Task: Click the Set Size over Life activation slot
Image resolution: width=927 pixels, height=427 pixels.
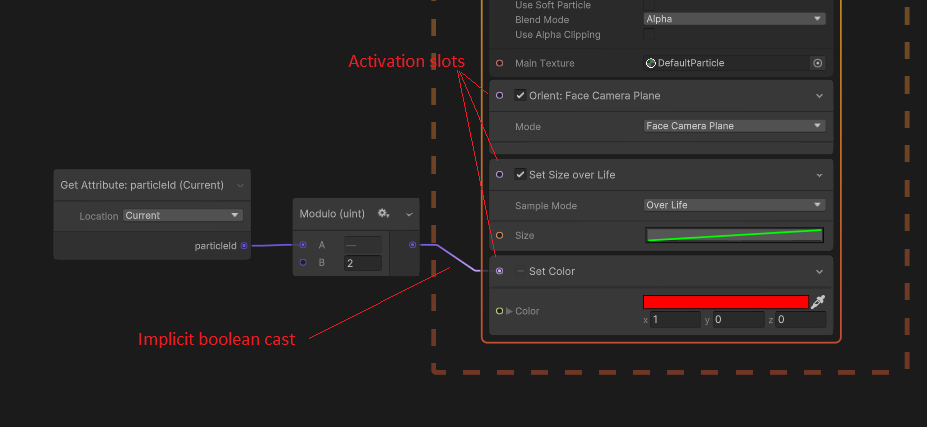Action: click(x=500, y=174)
